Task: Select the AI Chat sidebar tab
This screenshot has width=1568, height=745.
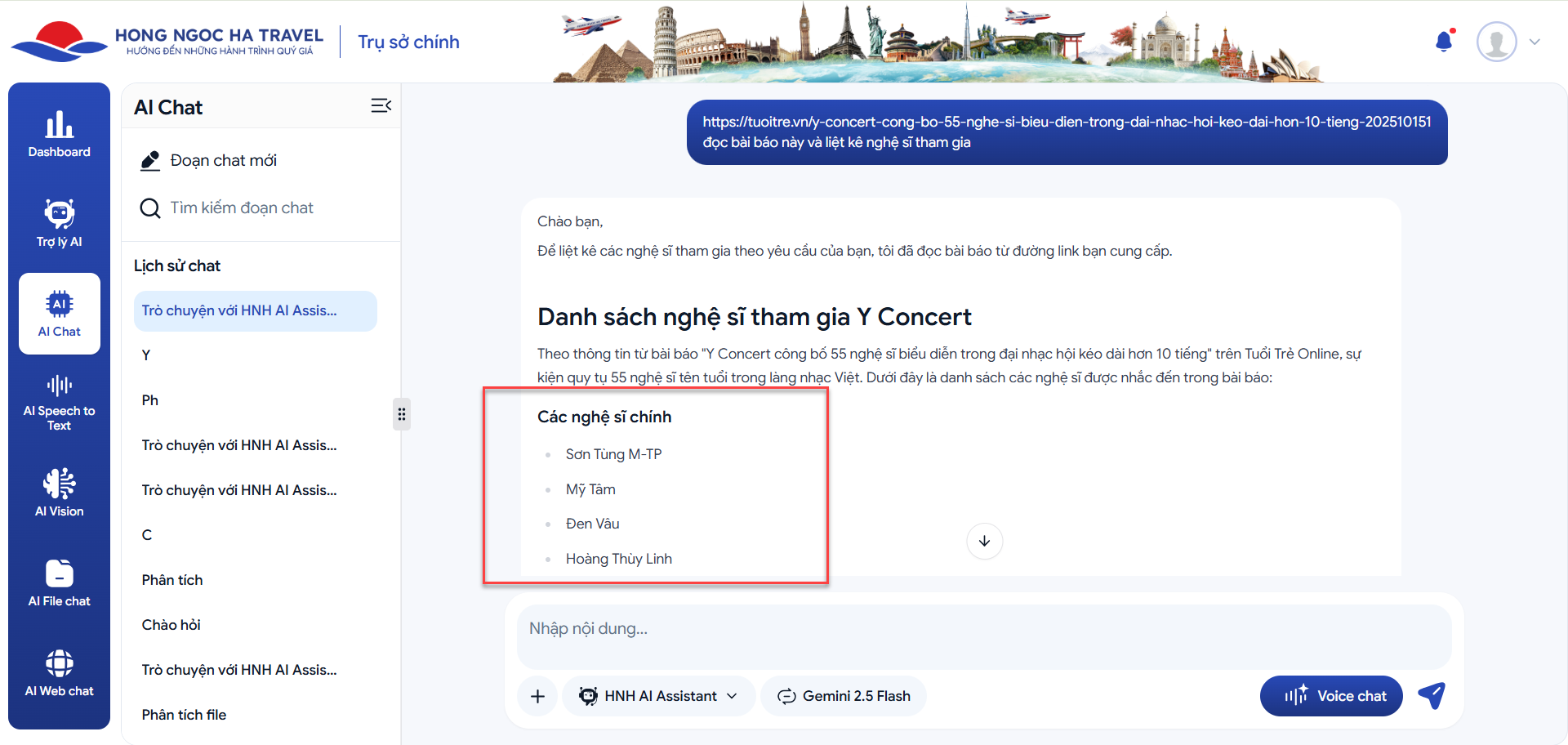Action: point(59,314)
